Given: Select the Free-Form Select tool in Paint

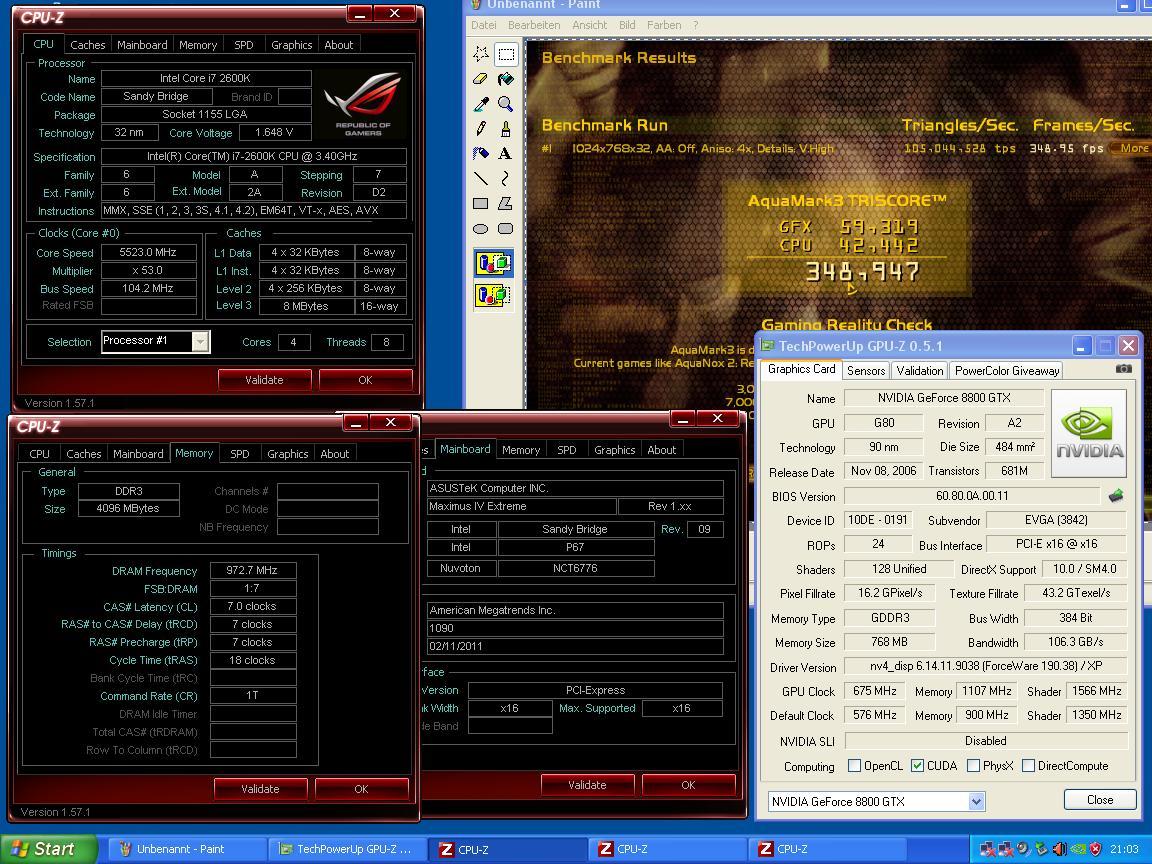Looking at the screenshot, I should pos(480,54).
